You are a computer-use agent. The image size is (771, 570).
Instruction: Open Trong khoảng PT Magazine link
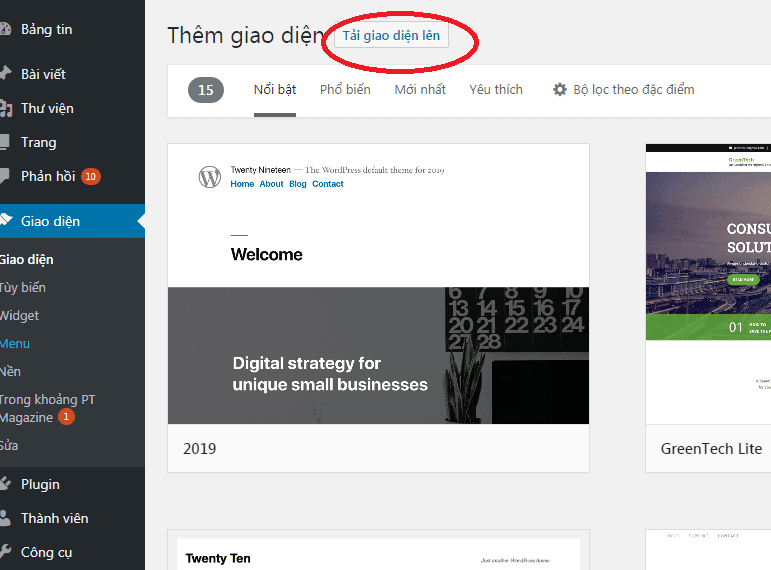[48, 409]
